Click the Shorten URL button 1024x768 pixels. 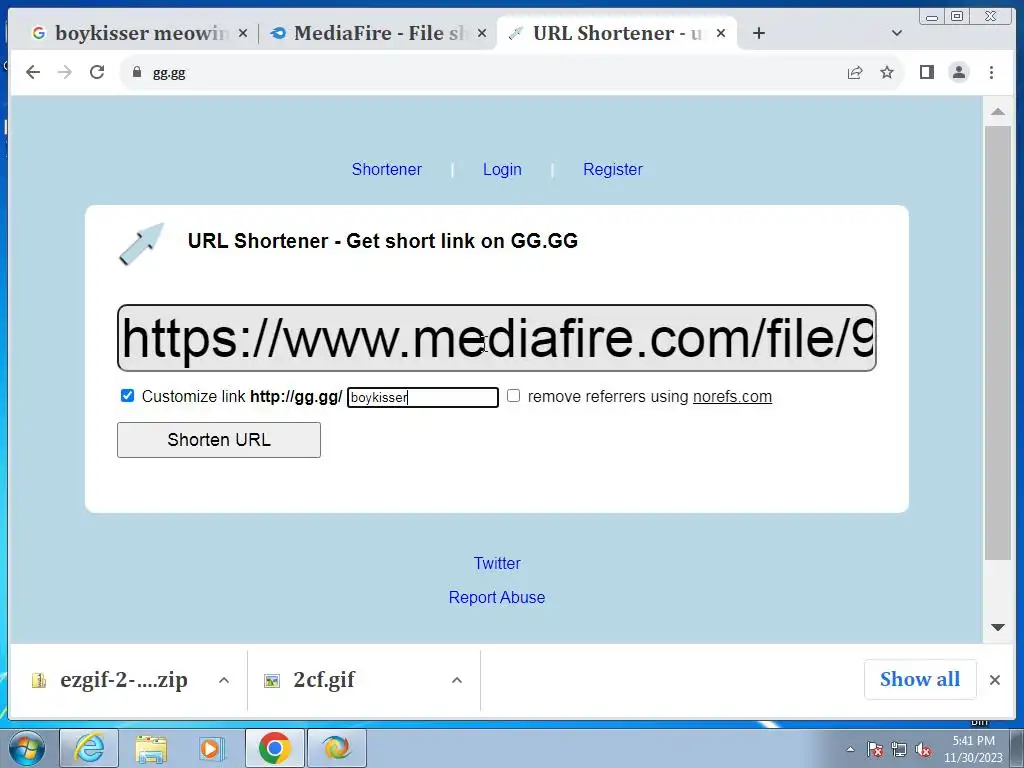(219, 440)
